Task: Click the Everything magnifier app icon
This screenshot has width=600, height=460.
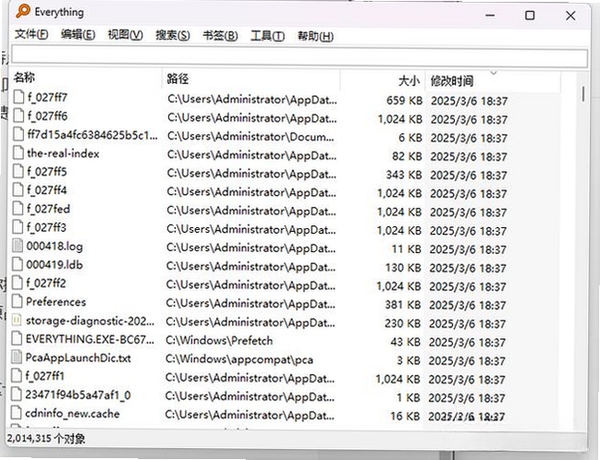Action: click(x=23, y=11)
